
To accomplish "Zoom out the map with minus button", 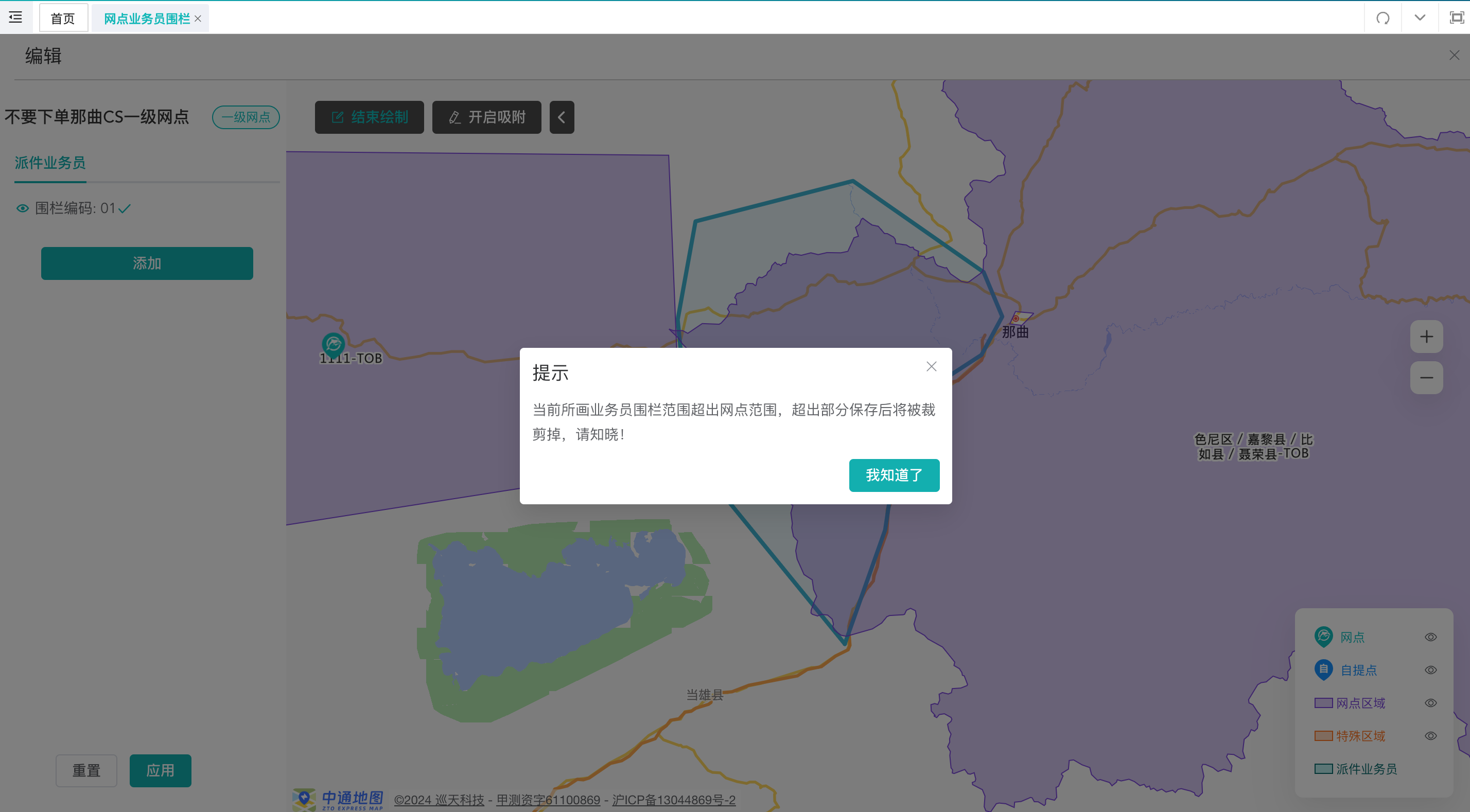I will coord(1426,378).
